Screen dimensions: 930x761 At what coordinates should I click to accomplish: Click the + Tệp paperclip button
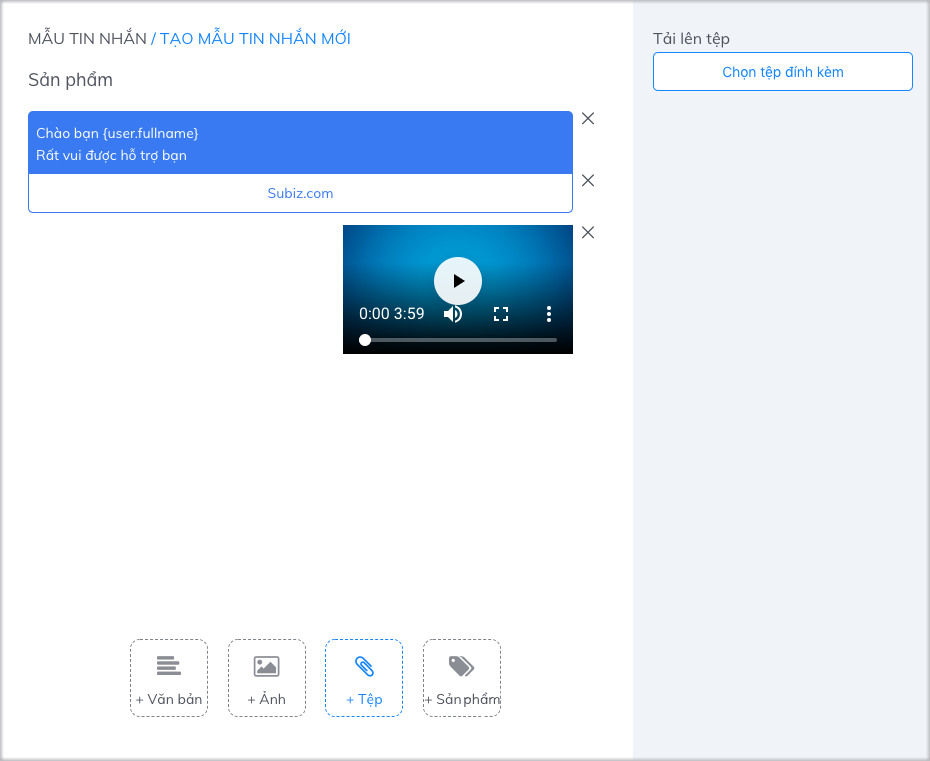point(364,678)
